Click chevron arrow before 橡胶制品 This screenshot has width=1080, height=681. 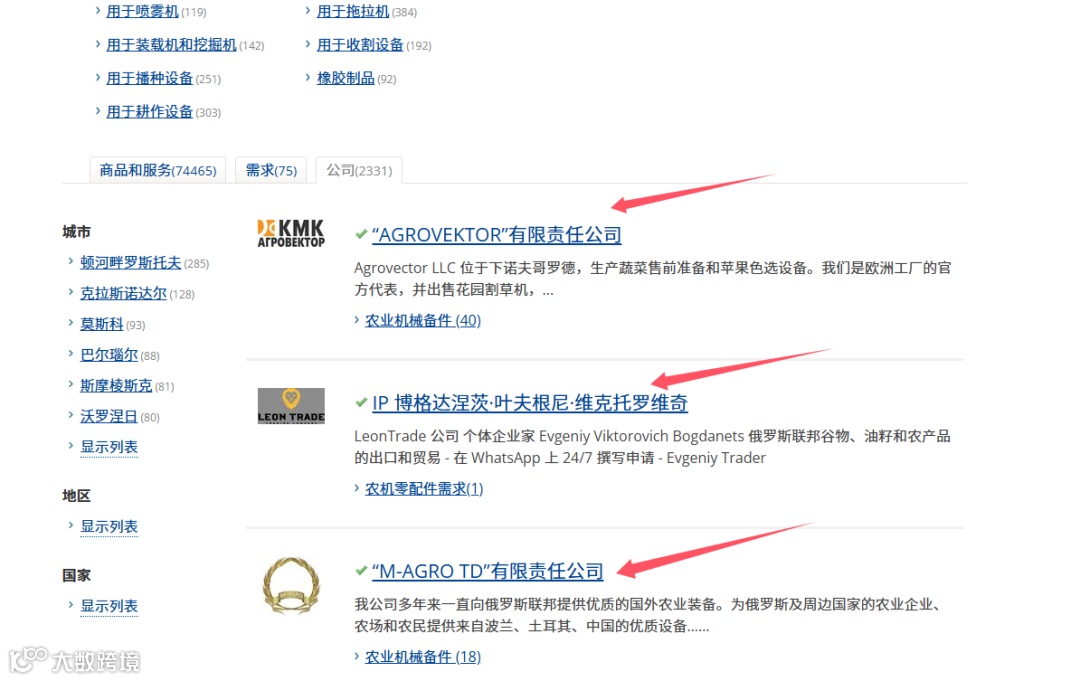click(x=308, y=77)
